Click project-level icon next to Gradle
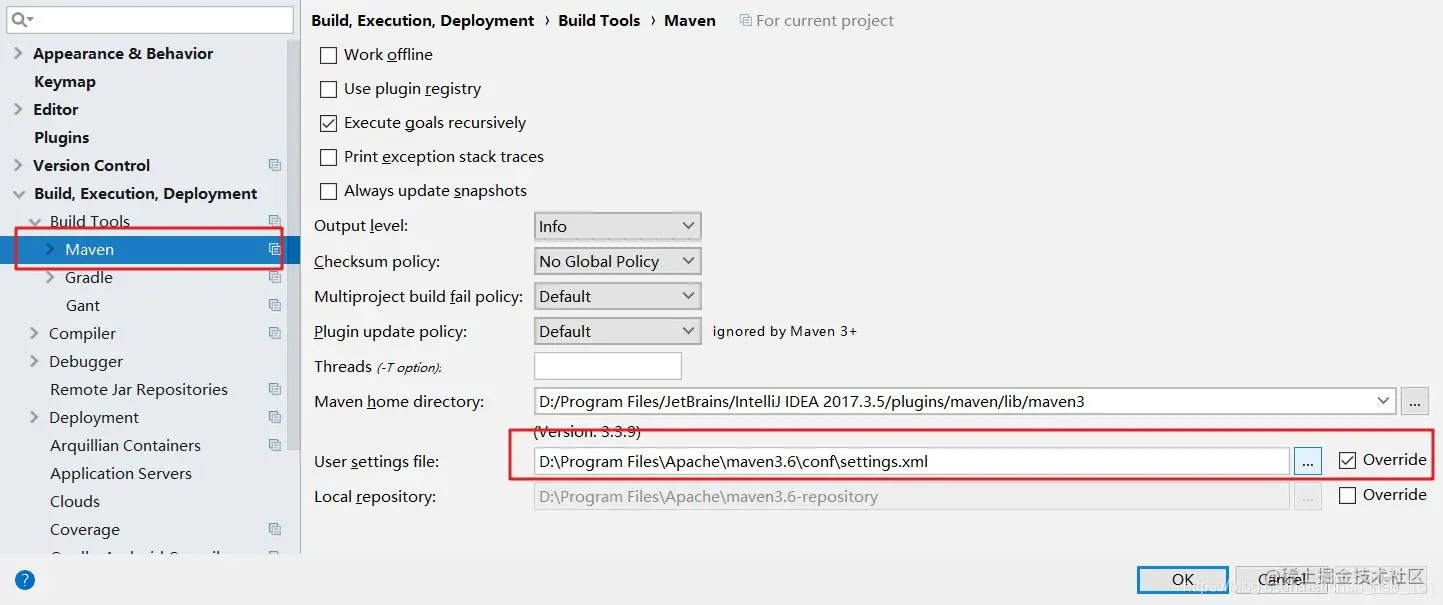The width and height of the screenshot is (1443, 605). pos(275,277)
